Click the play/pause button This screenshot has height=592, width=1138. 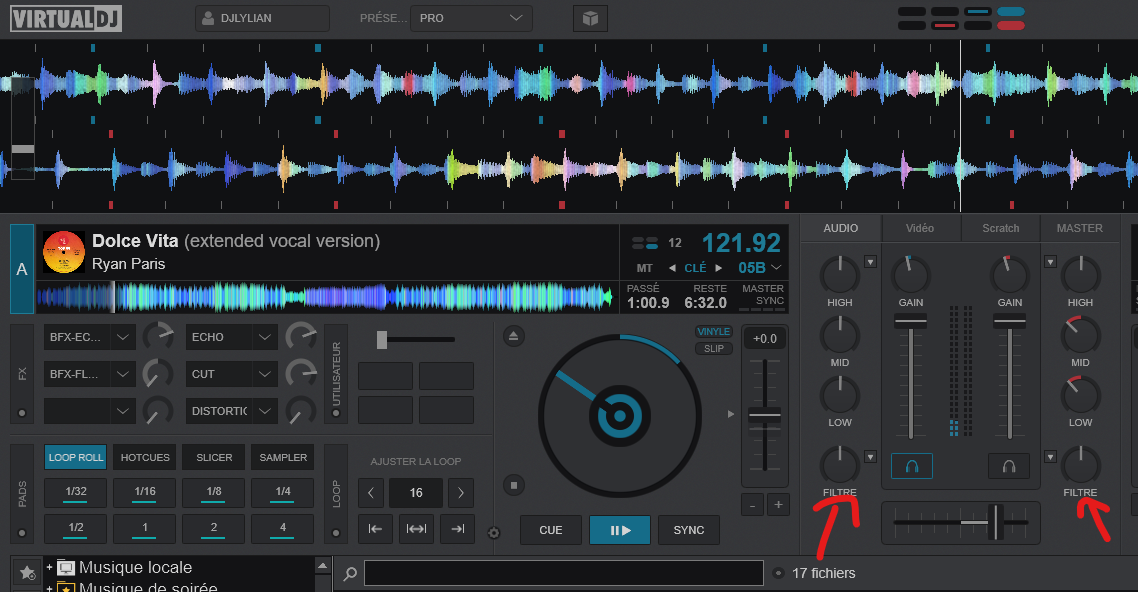[x=620, y=530]
